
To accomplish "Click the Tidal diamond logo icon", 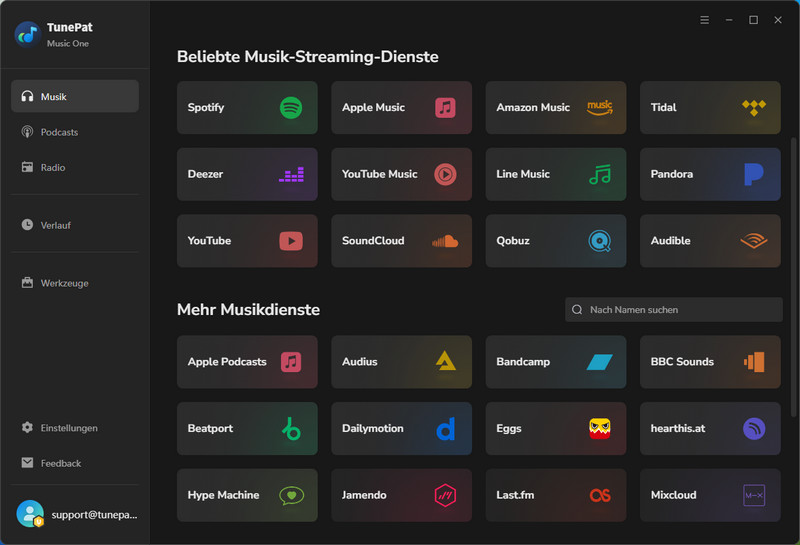I will pyautogui.click(x=754, y=108).
